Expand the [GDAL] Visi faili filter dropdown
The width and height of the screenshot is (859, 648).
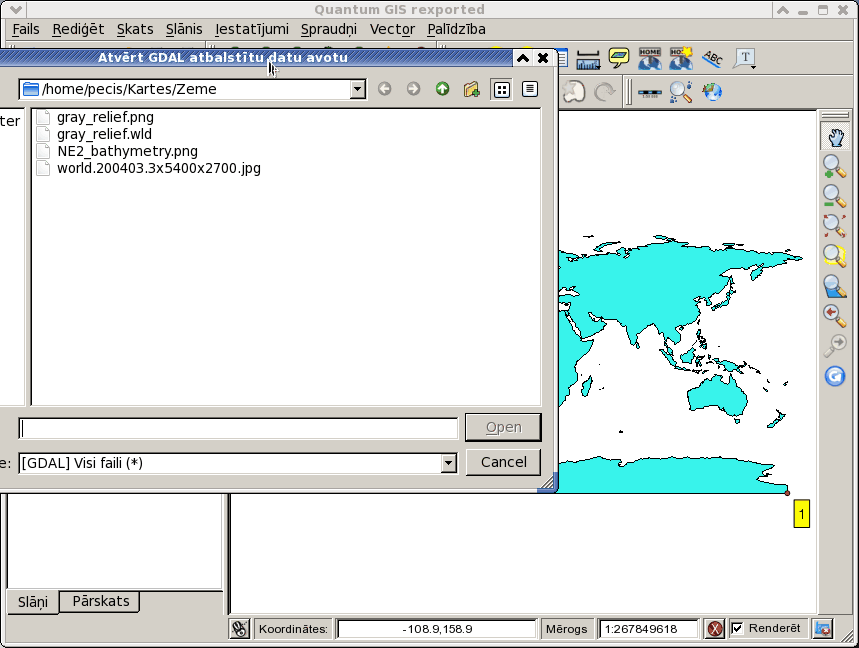pos(449,463)
